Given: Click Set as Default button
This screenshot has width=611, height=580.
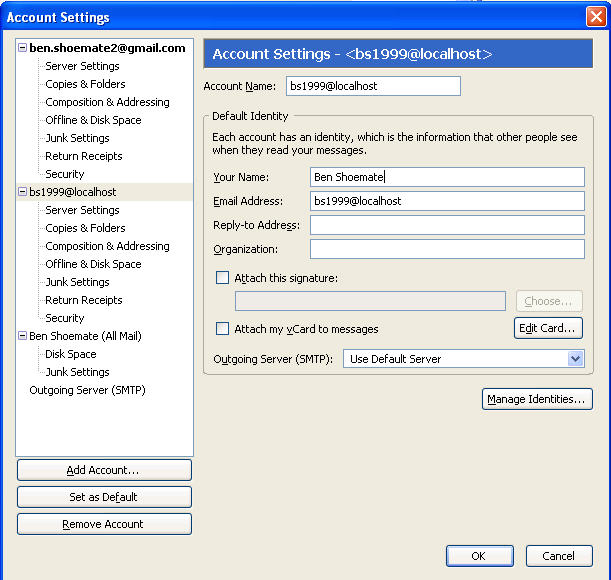Looking at the screenshot, I should click(x=104, y=497).
